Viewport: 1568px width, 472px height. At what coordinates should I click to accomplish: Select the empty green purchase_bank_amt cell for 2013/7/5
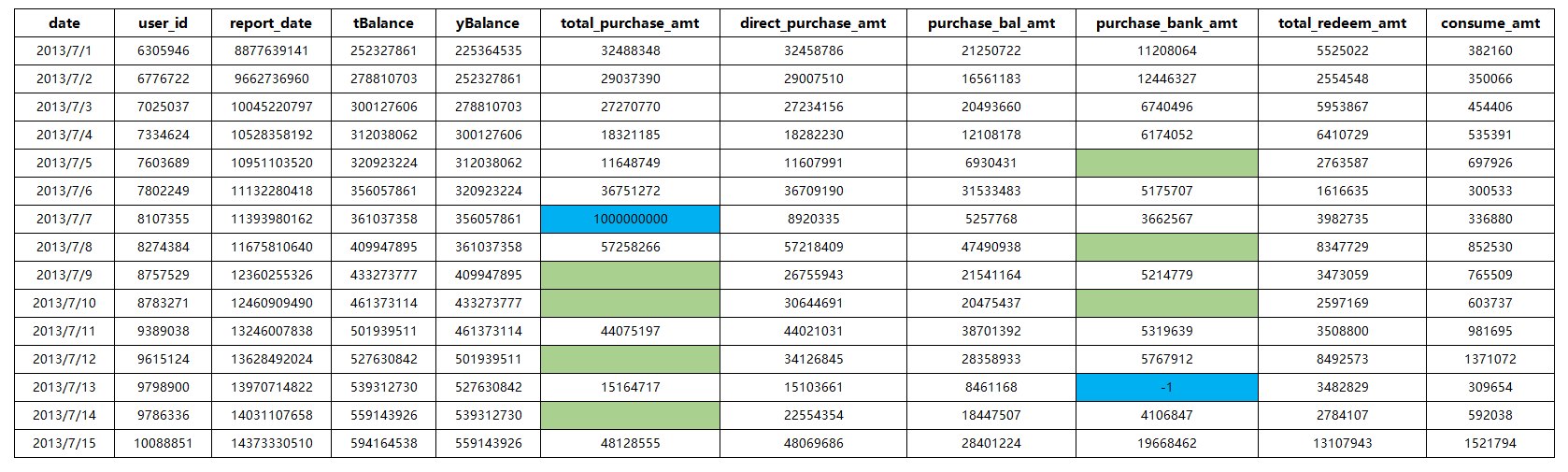[1166, 163]
